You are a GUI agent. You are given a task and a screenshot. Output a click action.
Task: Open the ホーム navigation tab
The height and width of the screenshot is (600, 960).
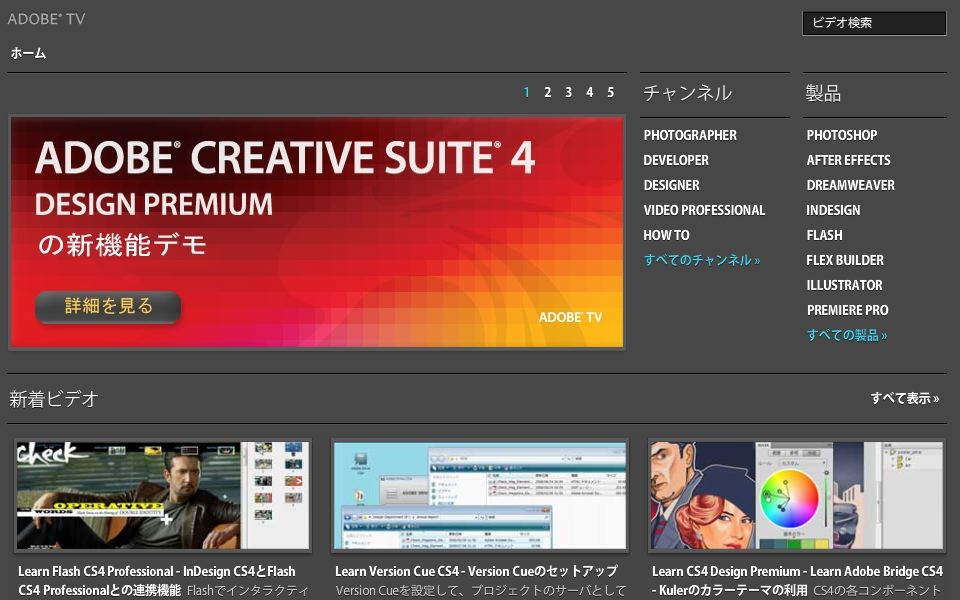(28, 53)
